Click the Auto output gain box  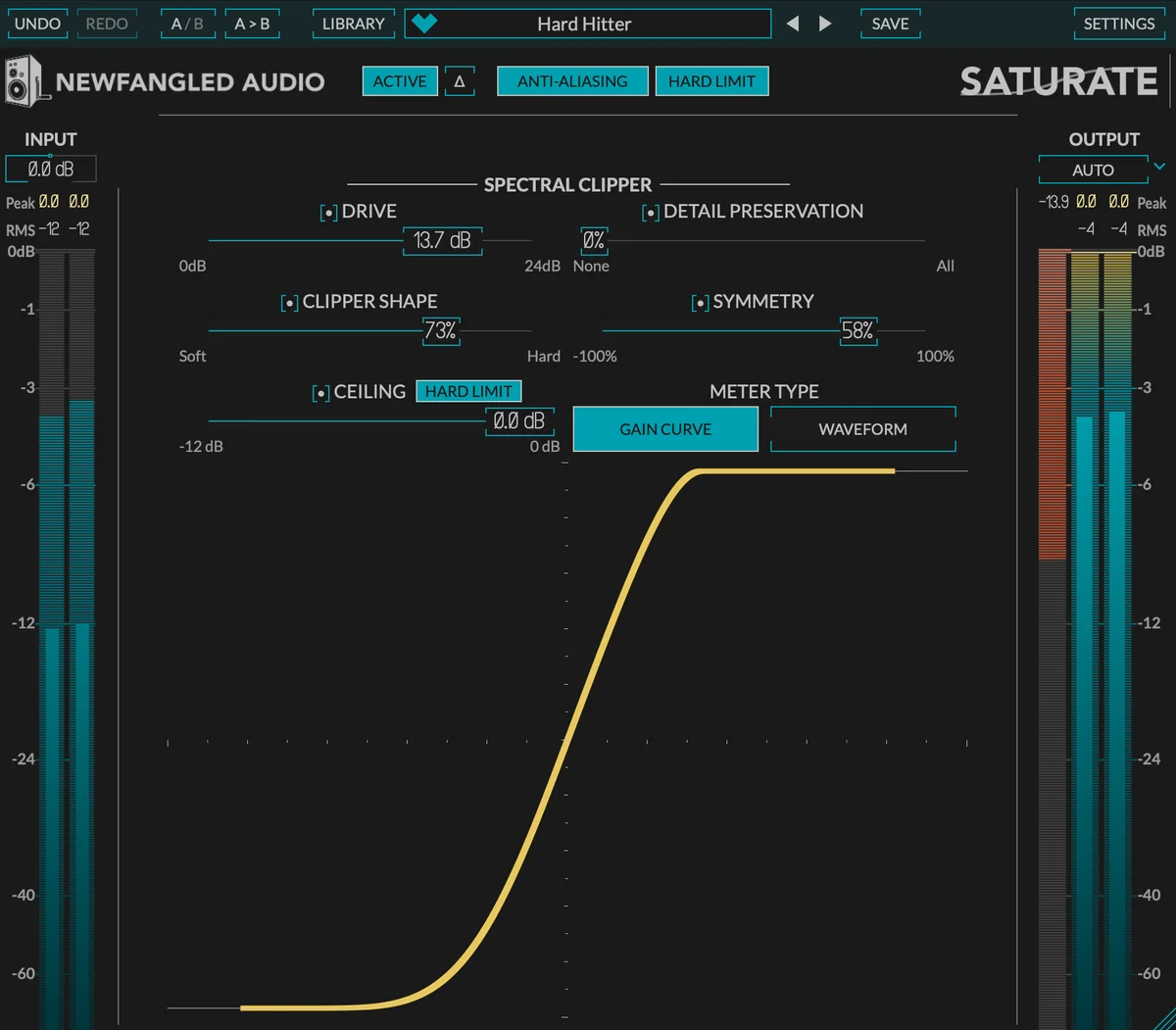[x=1093, y=170]
